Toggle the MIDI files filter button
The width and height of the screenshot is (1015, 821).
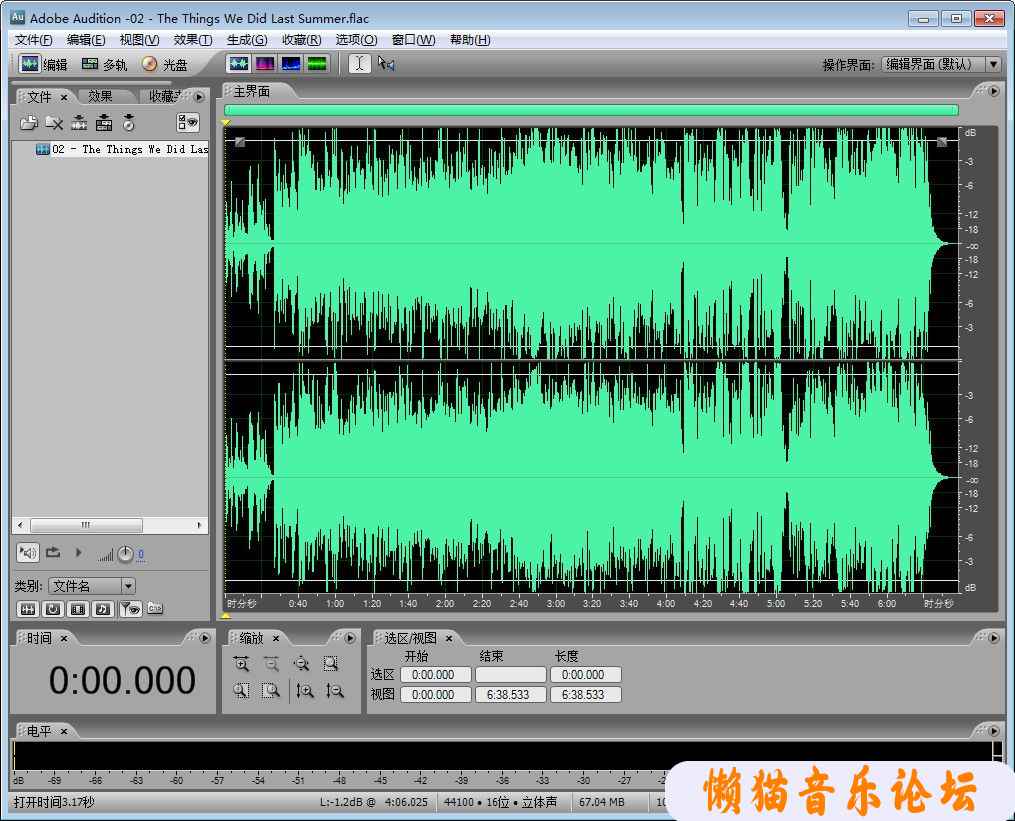[103, 609]
